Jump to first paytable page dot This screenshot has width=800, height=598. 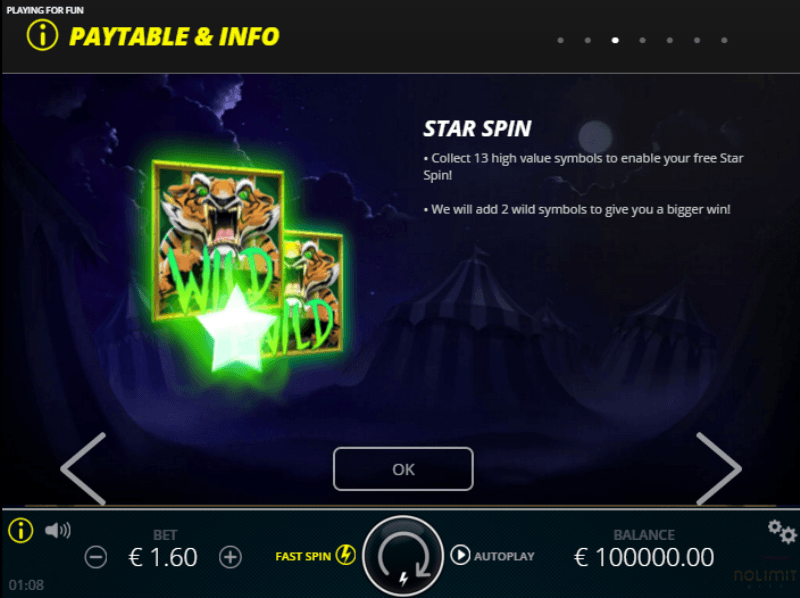click(561, 40)
